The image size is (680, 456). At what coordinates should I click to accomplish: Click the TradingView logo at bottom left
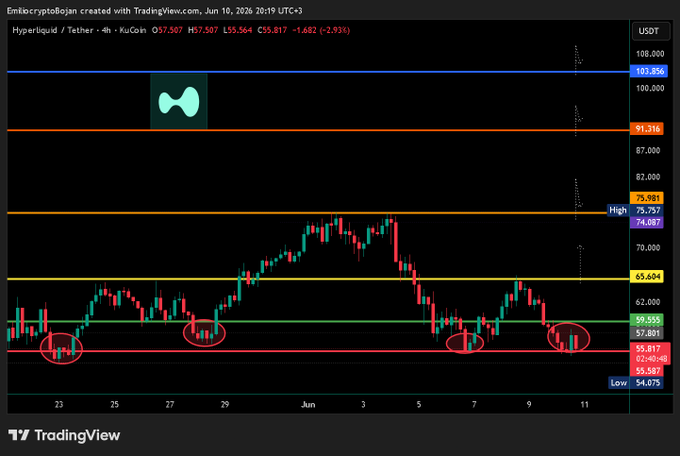tap(64, 435)
